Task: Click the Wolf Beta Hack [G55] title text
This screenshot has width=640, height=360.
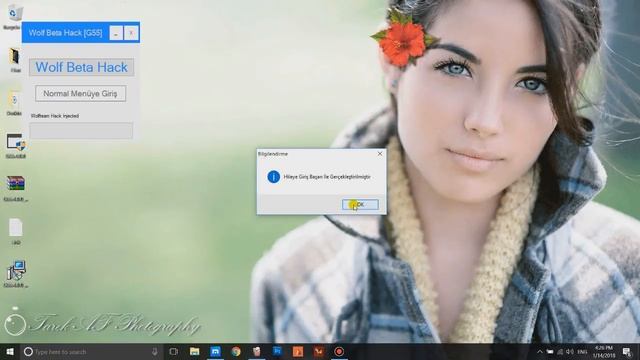Action: (x=65, y=33)
